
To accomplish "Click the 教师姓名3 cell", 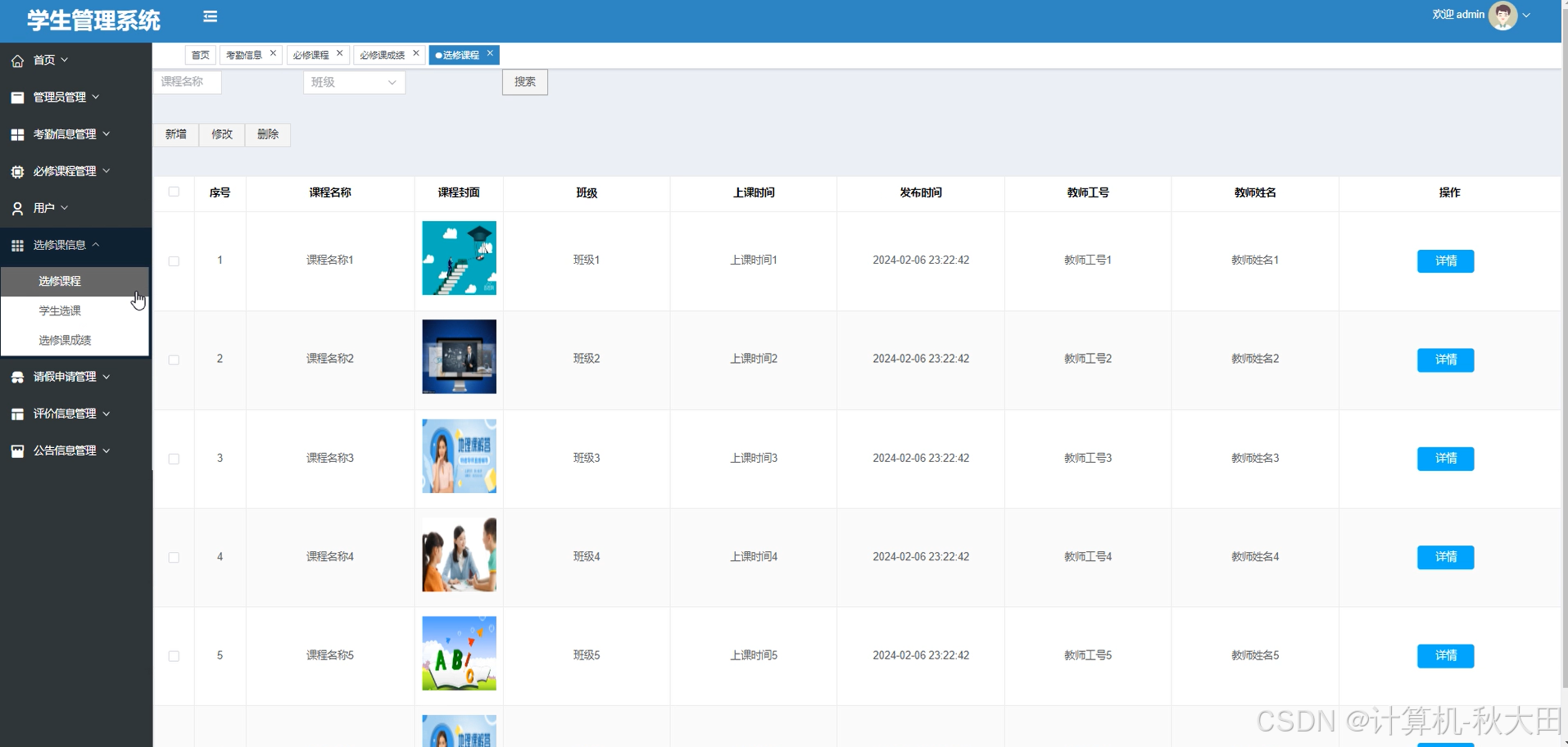I will tap(1255, 458).
